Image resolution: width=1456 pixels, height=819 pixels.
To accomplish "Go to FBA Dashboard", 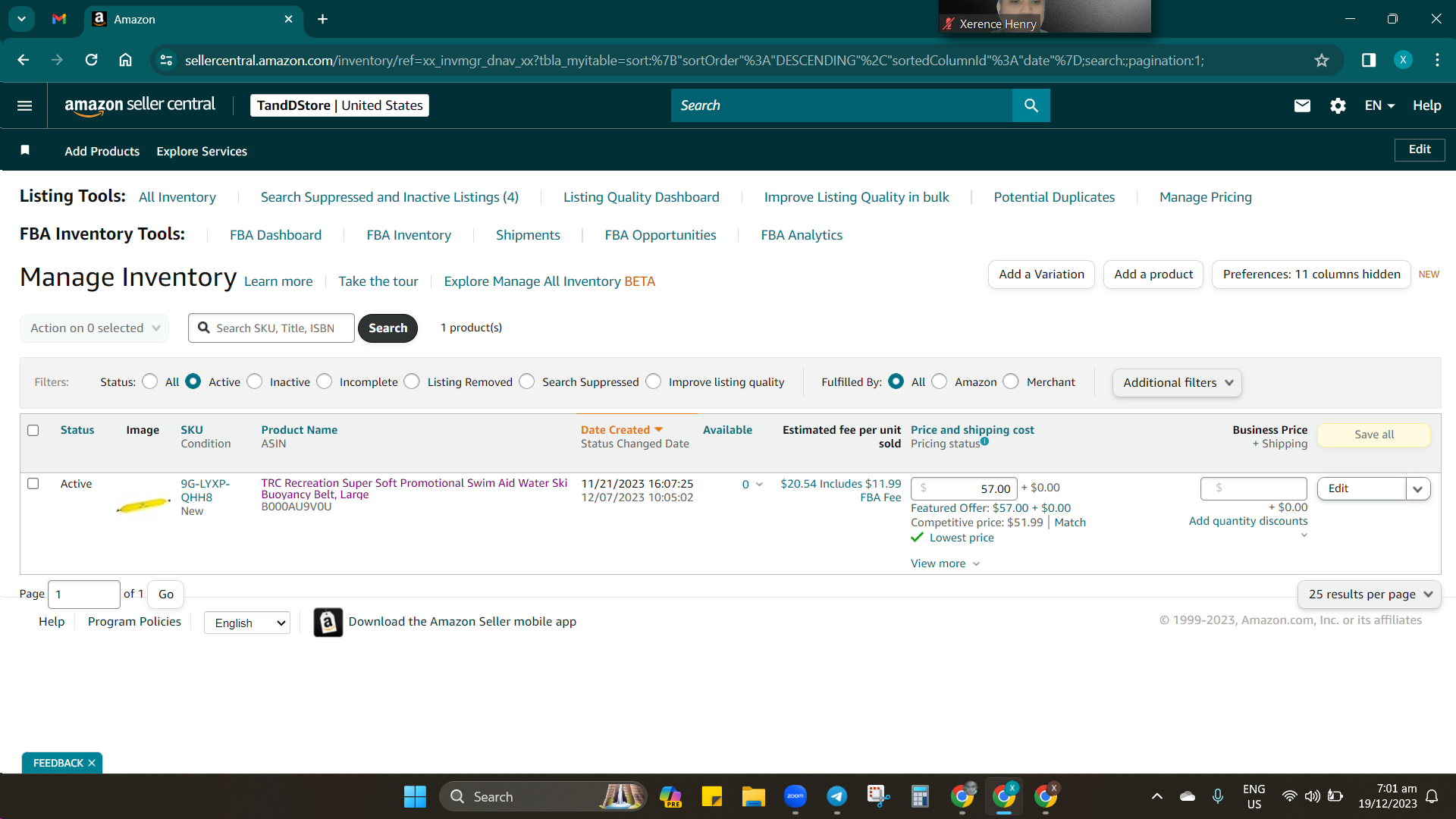I will coord(276,235).
